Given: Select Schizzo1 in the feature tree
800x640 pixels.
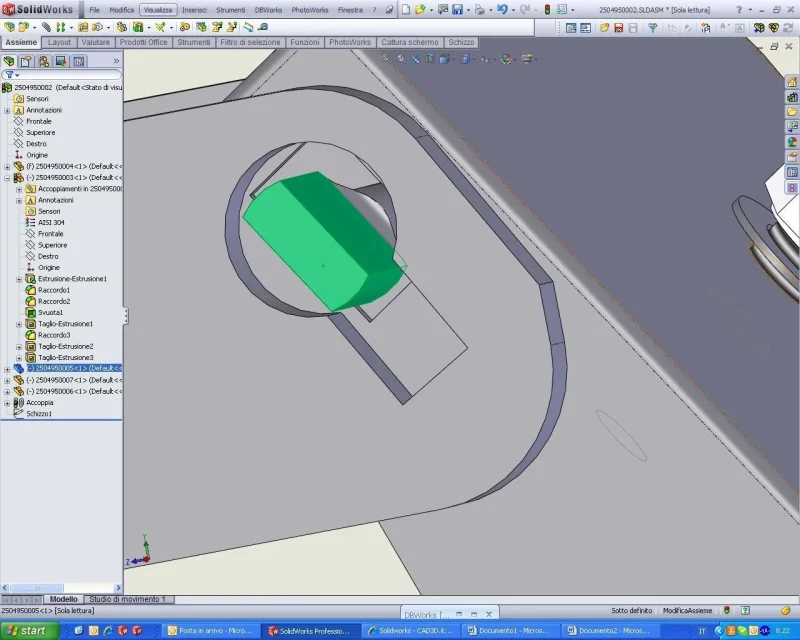Looking at the screenshot, I should tap(39, 414).
